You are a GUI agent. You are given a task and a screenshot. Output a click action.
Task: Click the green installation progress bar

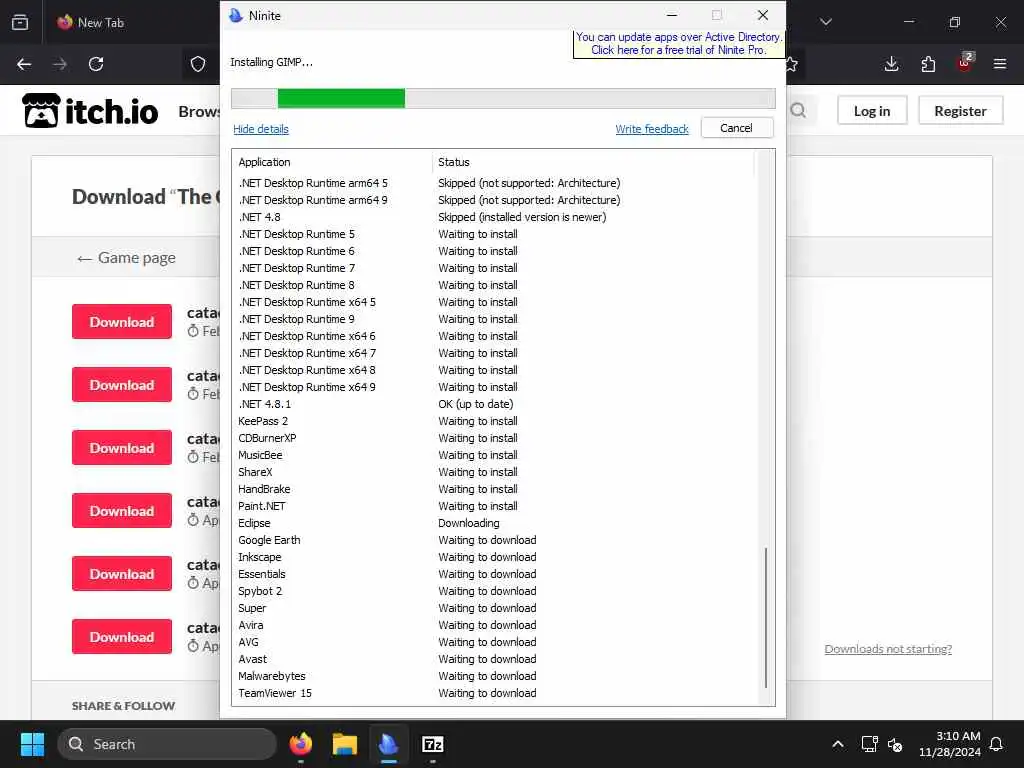coord(341,99)
